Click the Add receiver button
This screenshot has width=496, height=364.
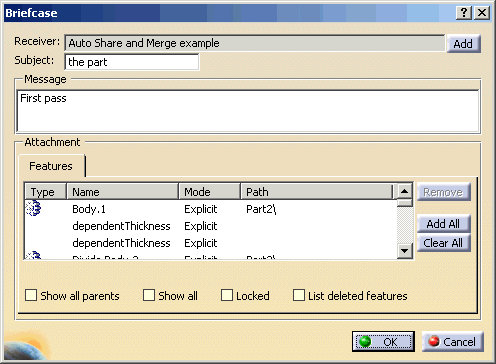pos(463,44)
